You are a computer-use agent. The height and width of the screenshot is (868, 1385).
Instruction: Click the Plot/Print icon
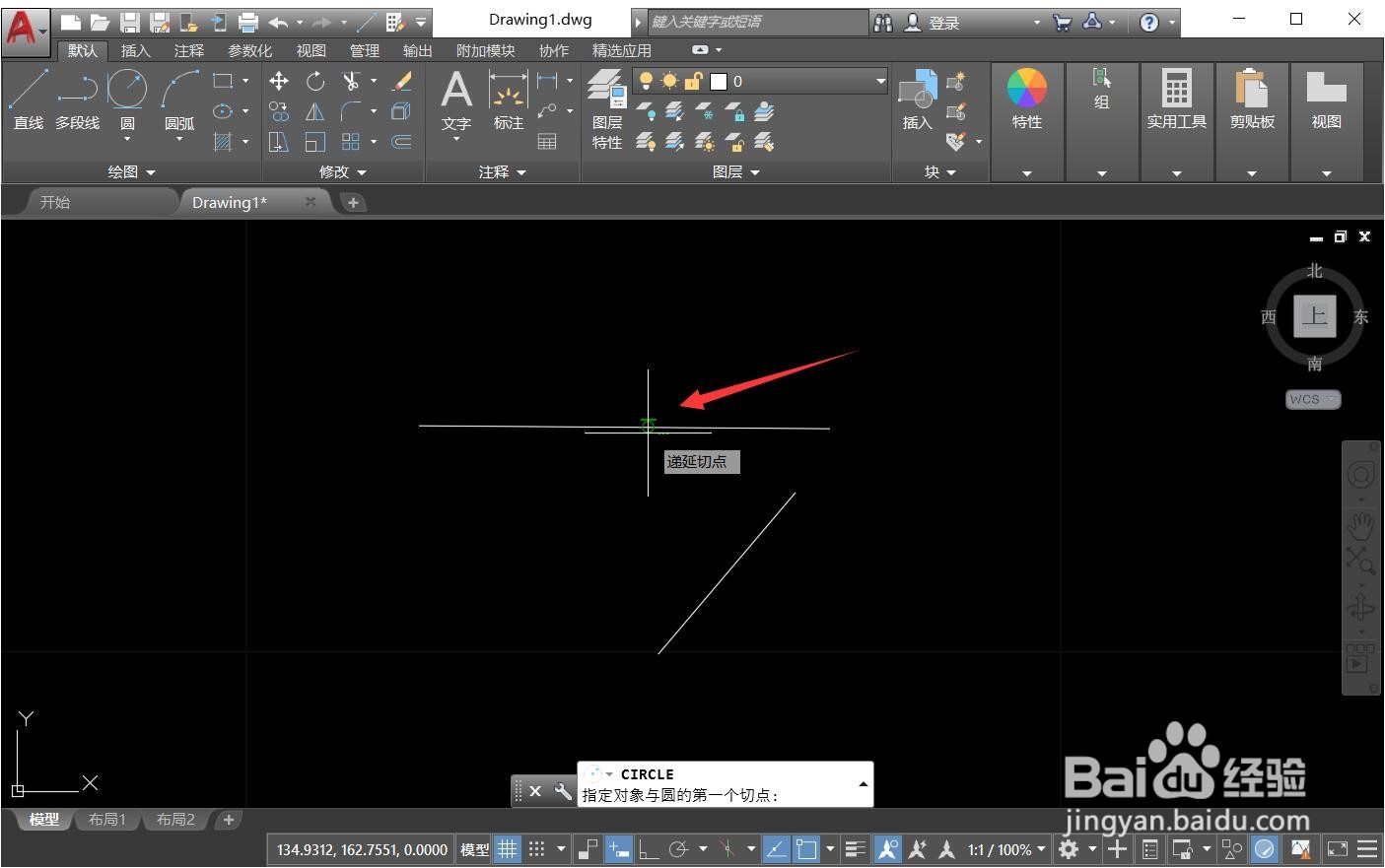(x=248, y=22)
